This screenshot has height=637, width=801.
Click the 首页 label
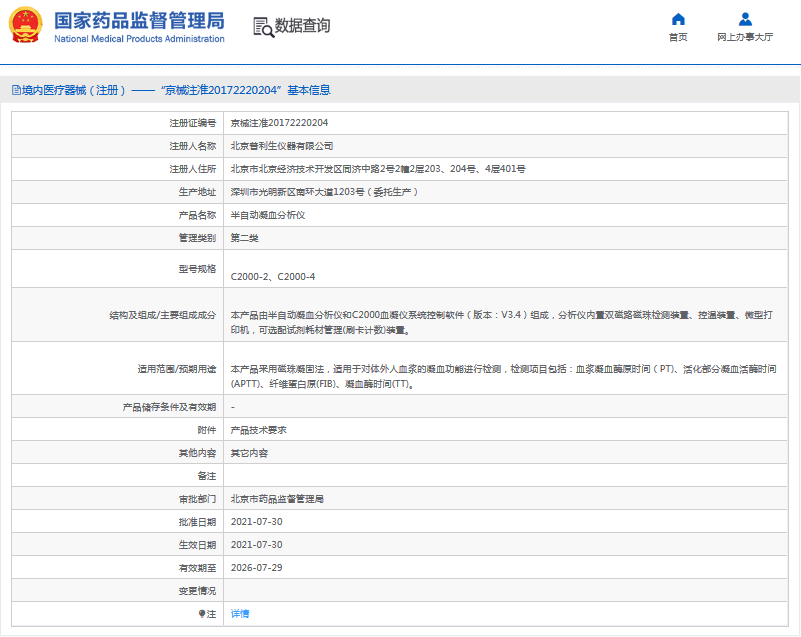point(678,37)
